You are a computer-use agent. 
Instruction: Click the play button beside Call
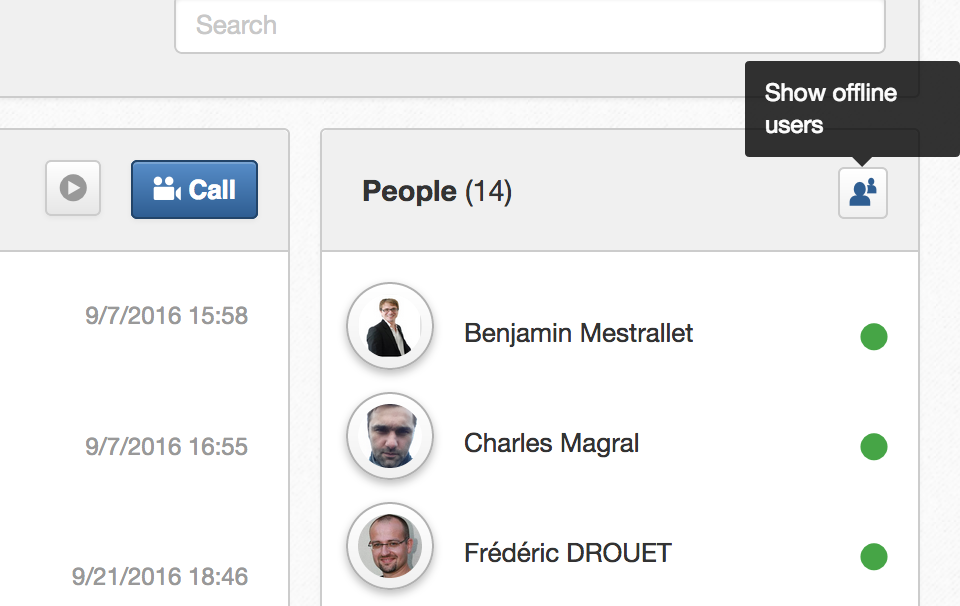[x=73, y=188]
